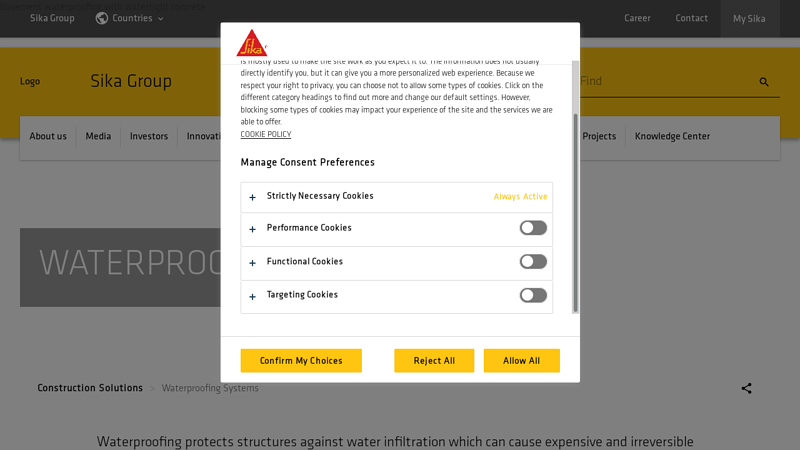Click Confirm My Choices button
This screenshot has height=450, width=800.
click(301, 361)
